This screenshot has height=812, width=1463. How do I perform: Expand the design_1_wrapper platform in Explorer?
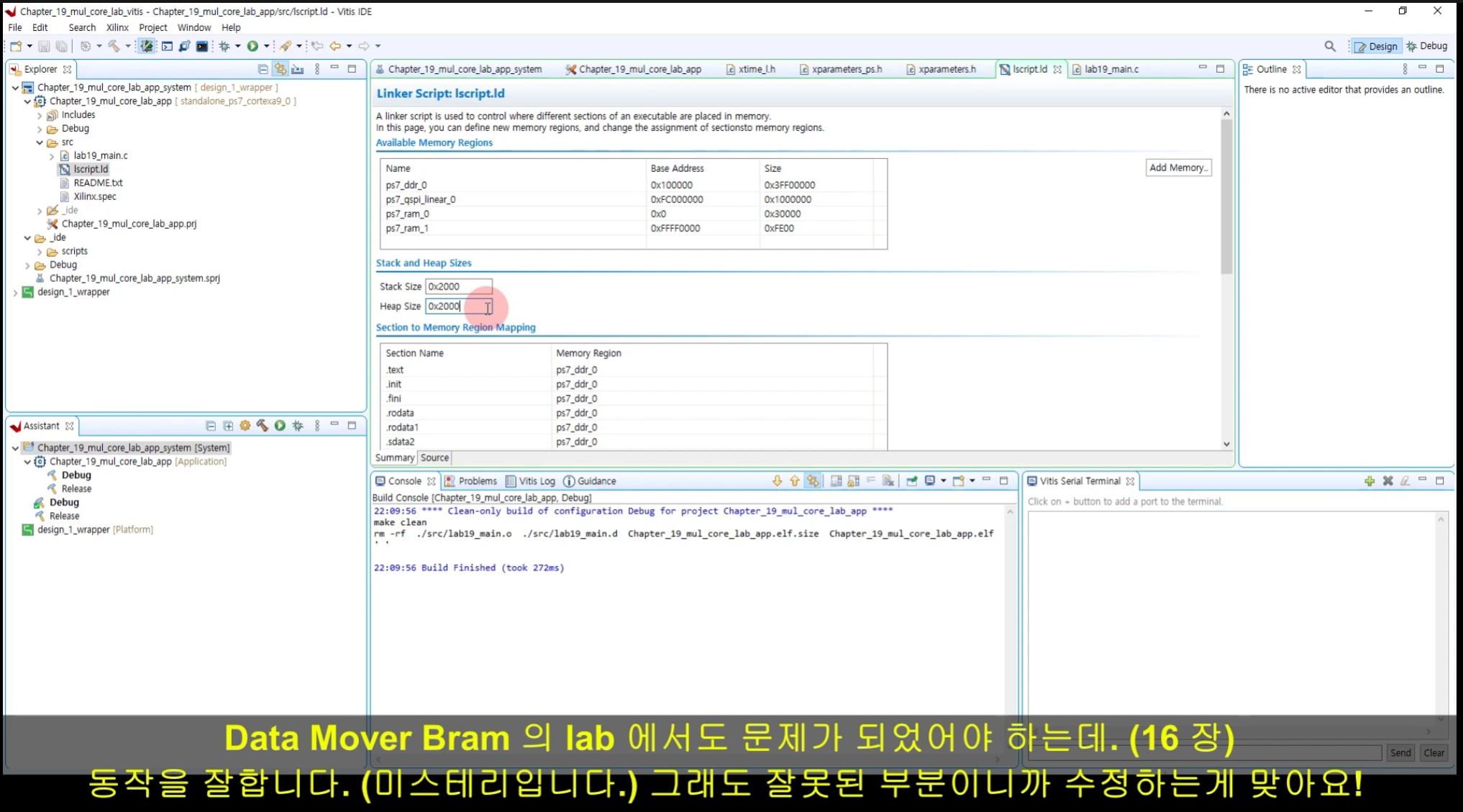[x=15, y=293]
